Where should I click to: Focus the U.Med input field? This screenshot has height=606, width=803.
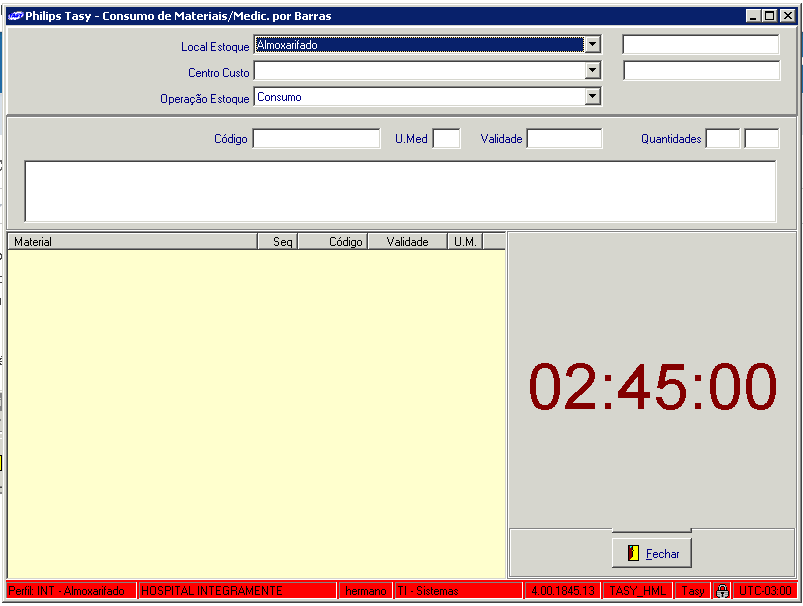[446, 139]
